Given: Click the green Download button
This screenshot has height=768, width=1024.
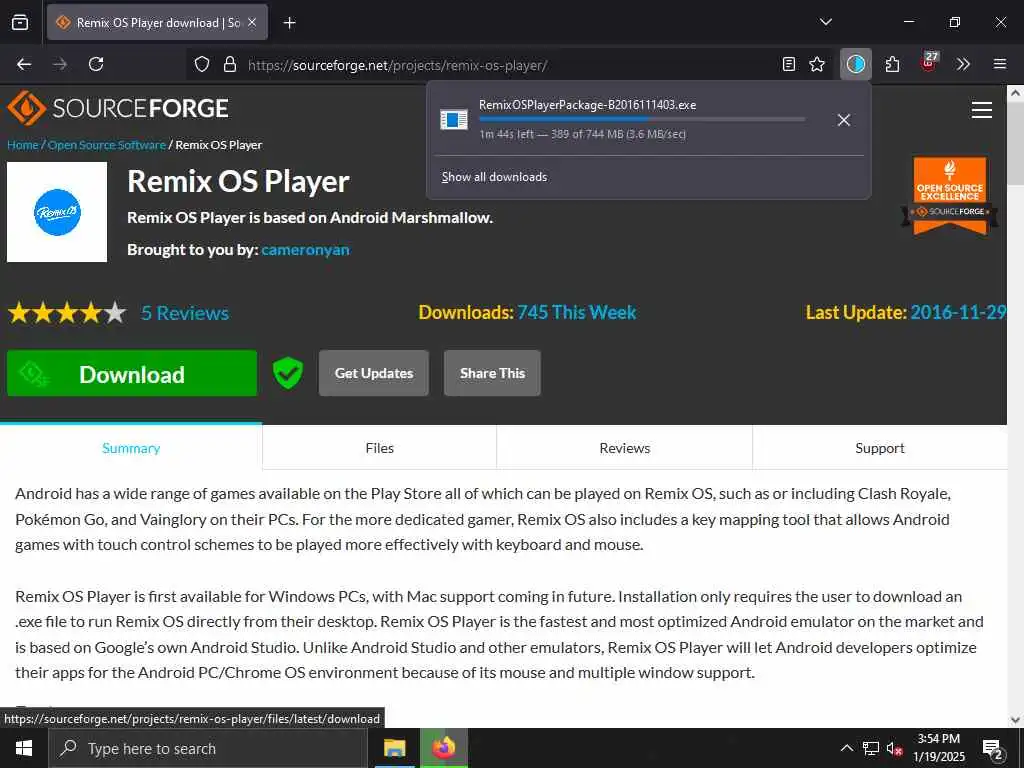Looking at the screenshot, I should click(x=132, y=373).
